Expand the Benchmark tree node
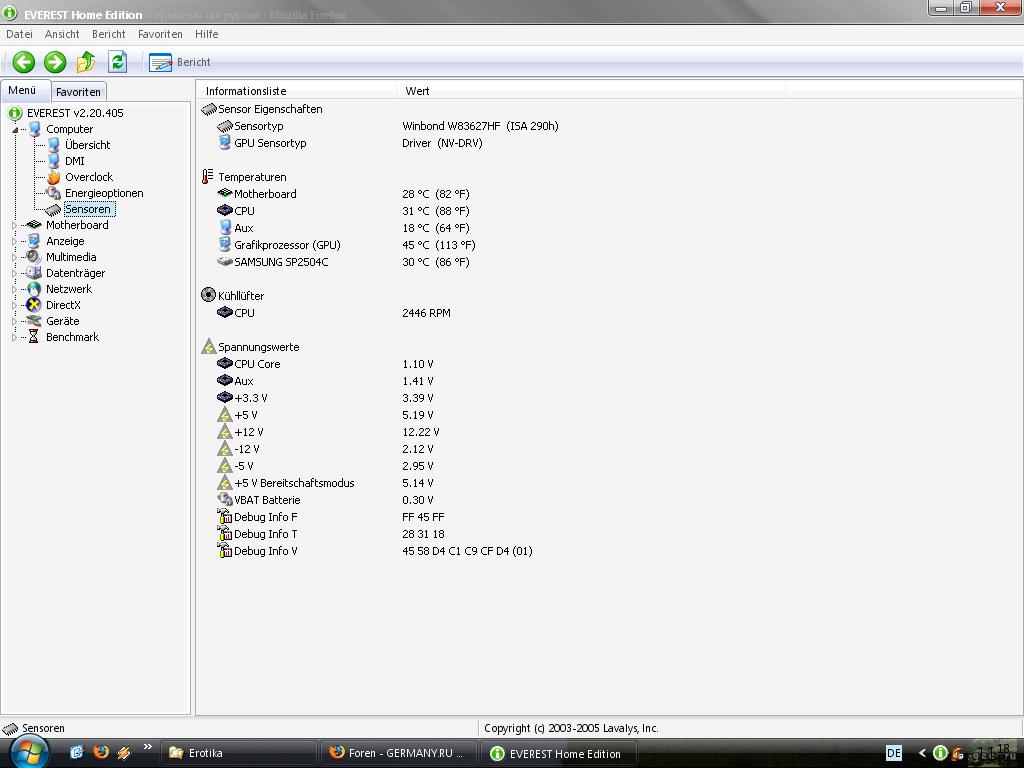 click(x=14, y=337)
